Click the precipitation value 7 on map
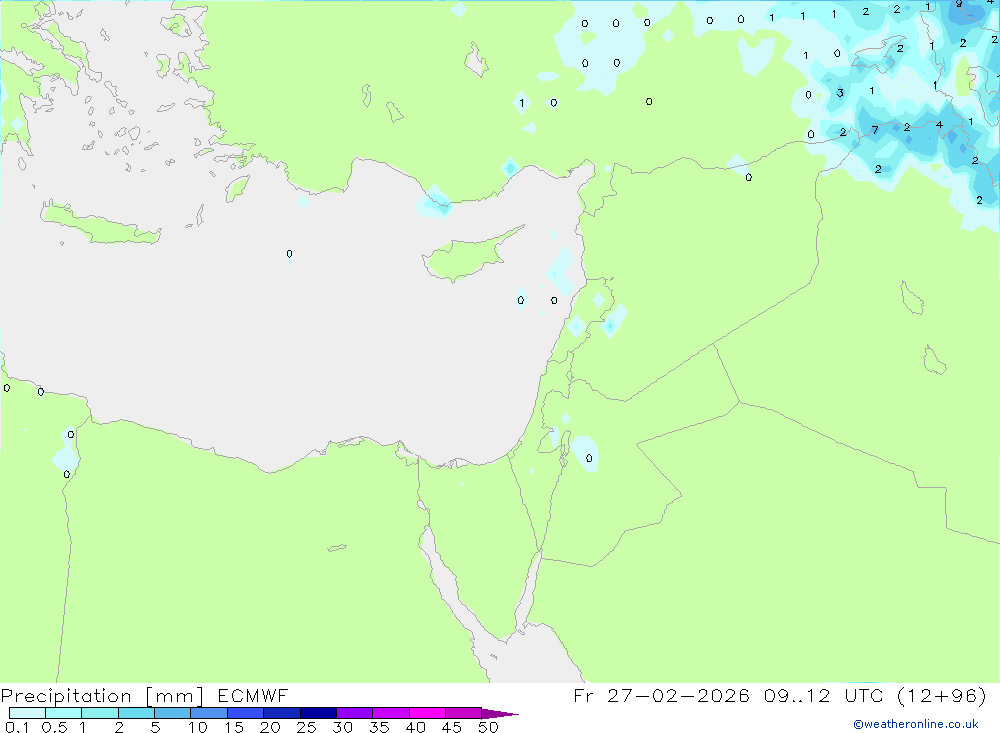Image resolution: width=1000 pixels, height=733 pixels. click(875, 130)
